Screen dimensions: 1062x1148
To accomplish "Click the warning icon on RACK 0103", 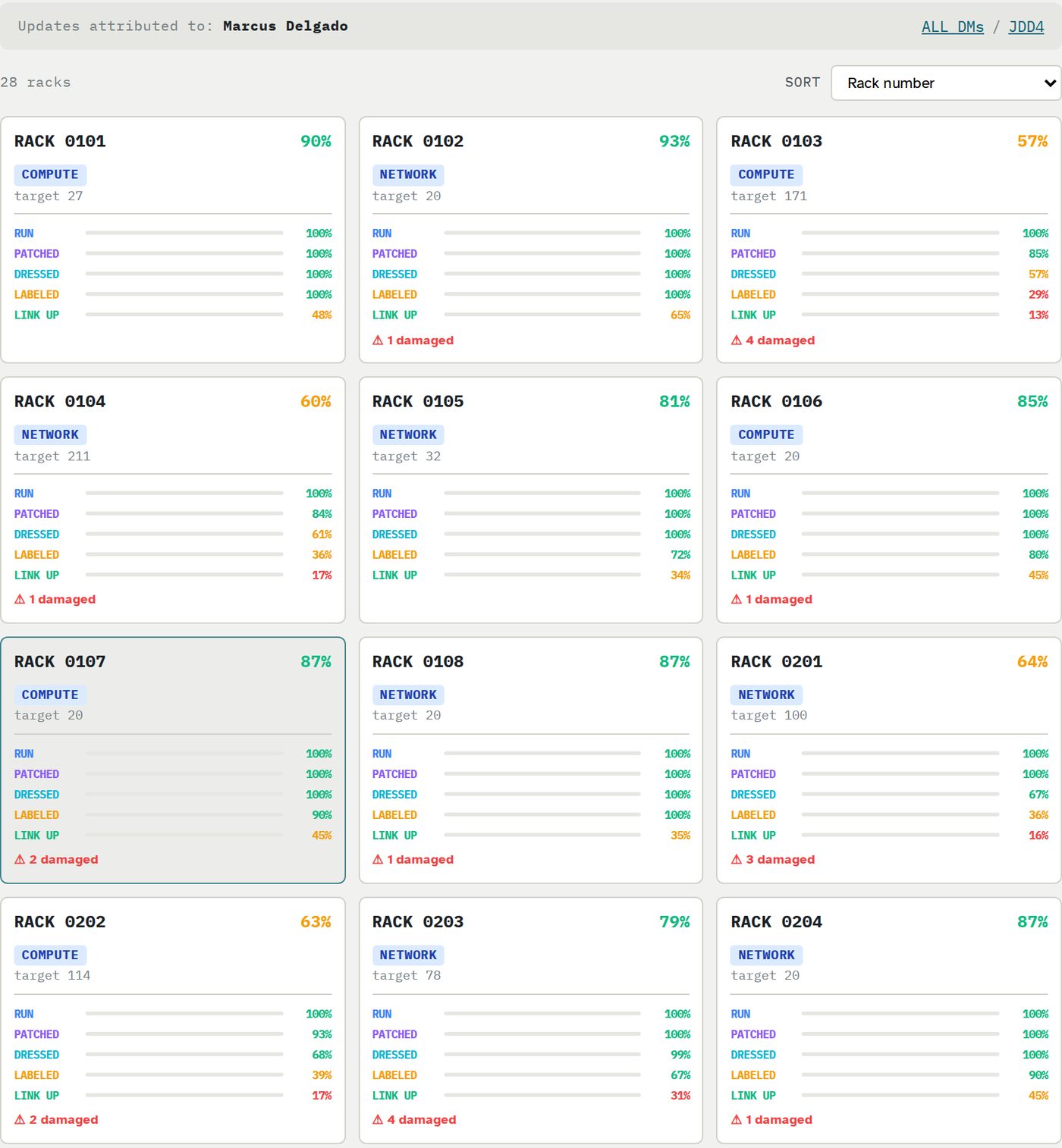I will (736, 340).
